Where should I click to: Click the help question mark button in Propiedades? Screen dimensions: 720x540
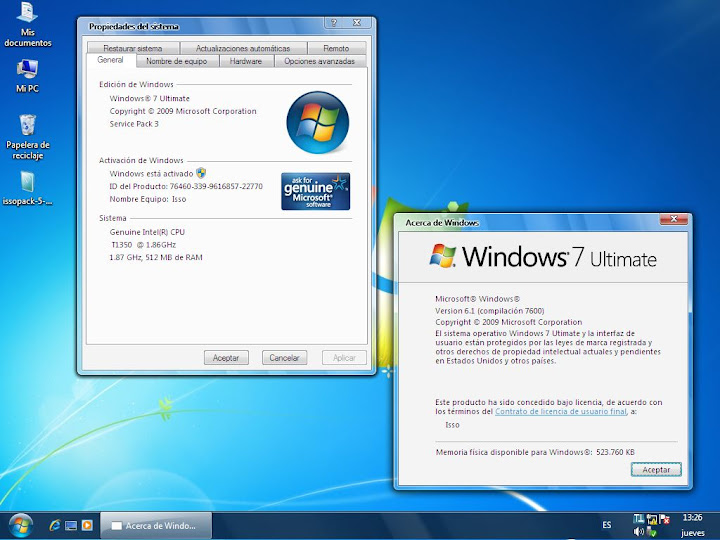coord(334,22)
